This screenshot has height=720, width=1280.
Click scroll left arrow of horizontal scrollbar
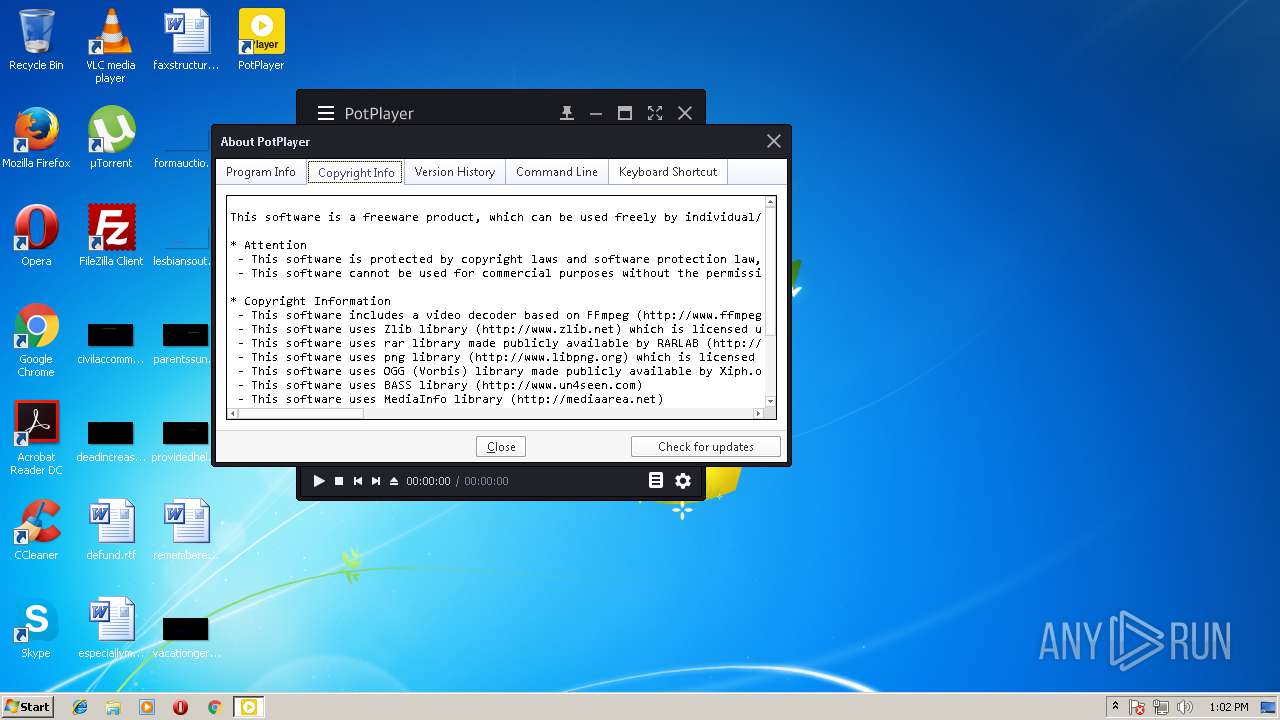(x=234, y=413)
